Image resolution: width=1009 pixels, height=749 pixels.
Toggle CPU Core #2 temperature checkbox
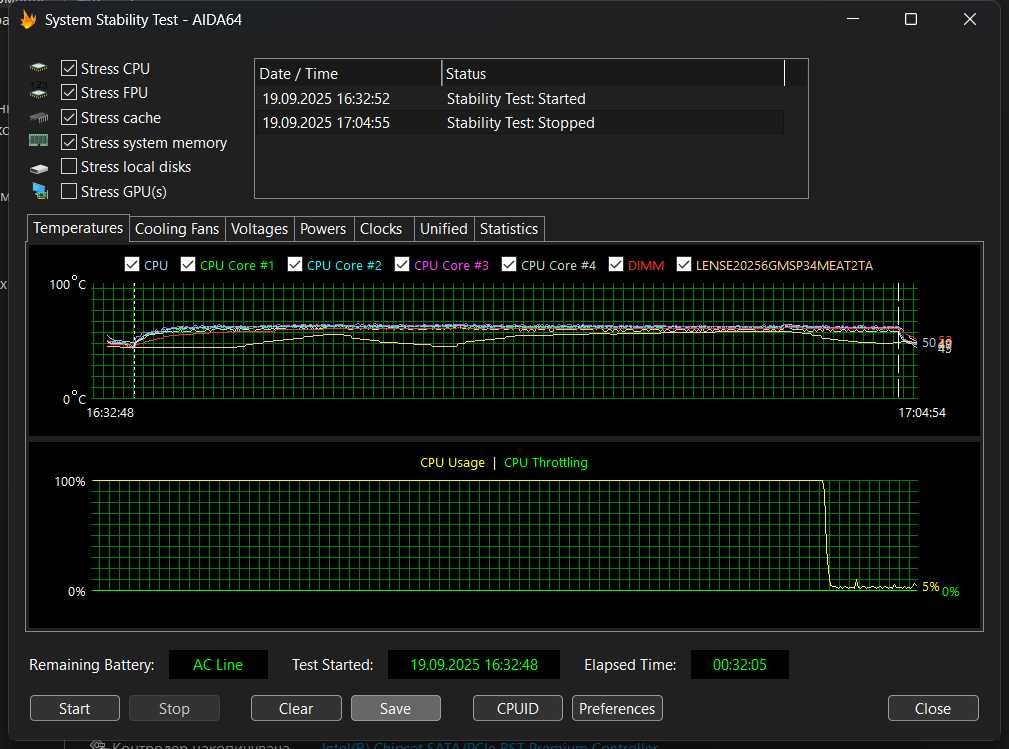(x=295, y=264)
